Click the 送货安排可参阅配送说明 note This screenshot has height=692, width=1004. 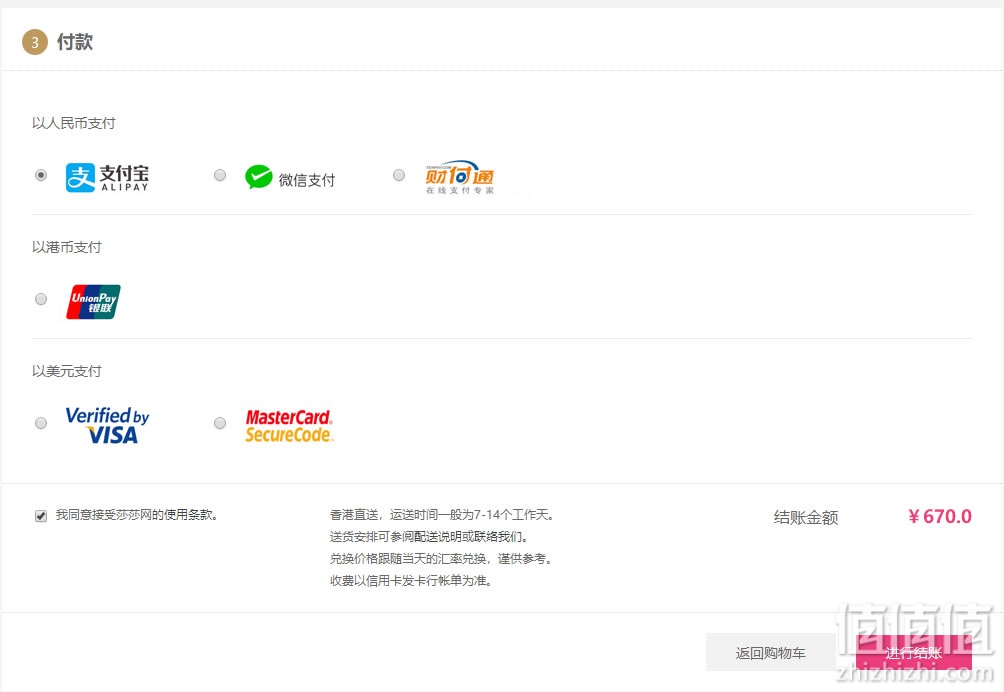point(429,536)
